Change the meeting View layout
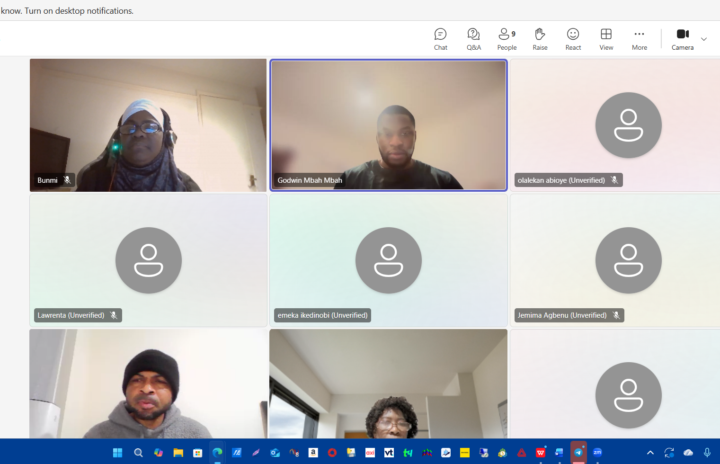Viewport: 720px width, 464px height. click(x=606, y=39)
